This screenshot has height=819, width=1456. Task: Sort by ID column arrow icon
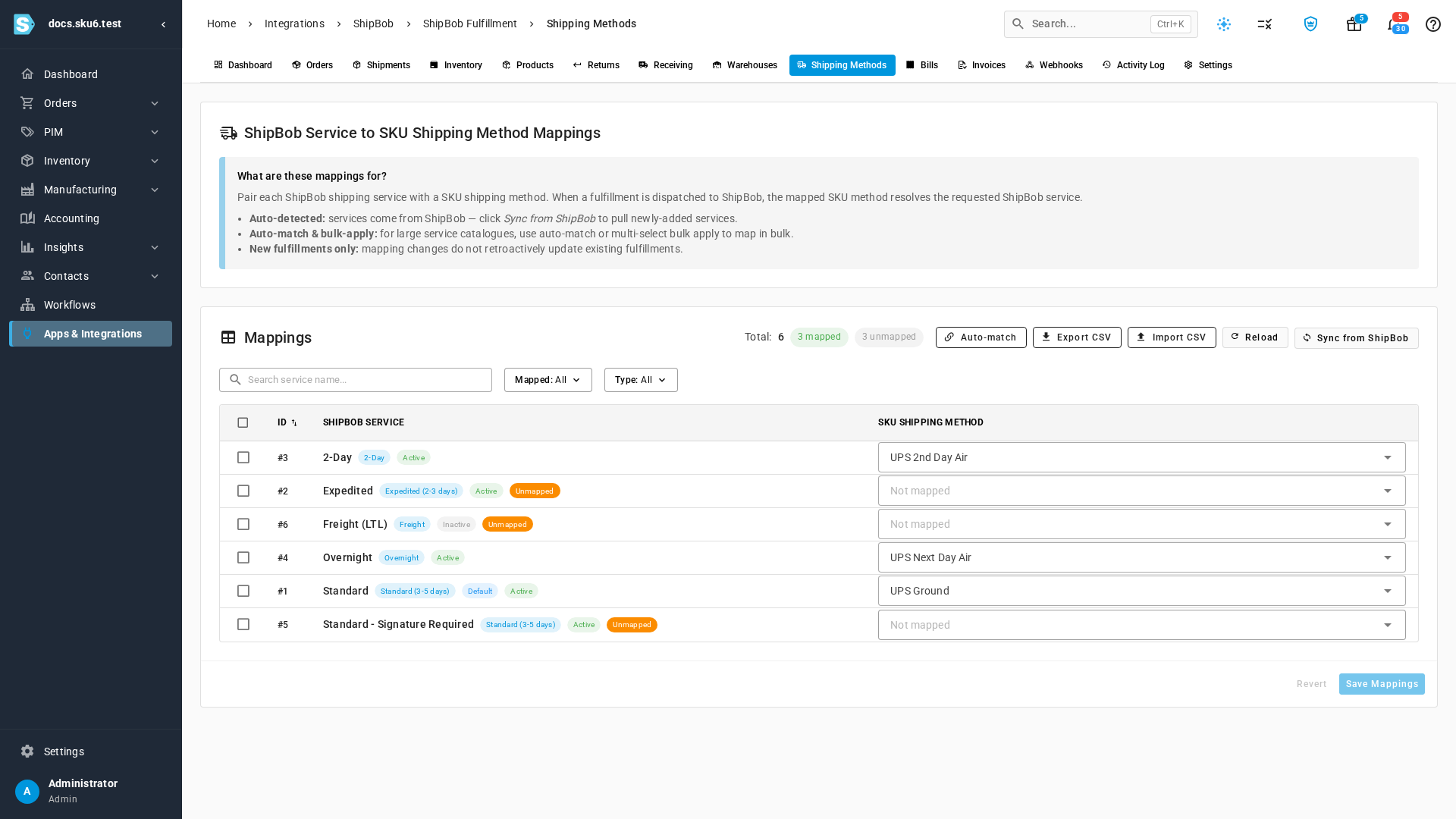point(294,423)
